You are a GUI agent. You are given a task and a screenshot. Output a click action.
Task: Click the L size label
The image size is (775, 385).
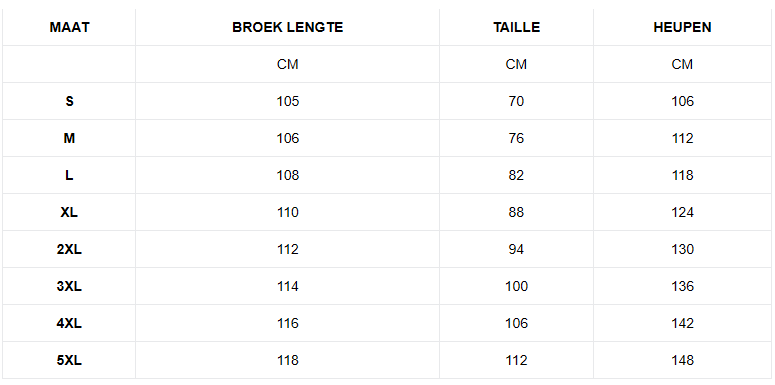69,175
